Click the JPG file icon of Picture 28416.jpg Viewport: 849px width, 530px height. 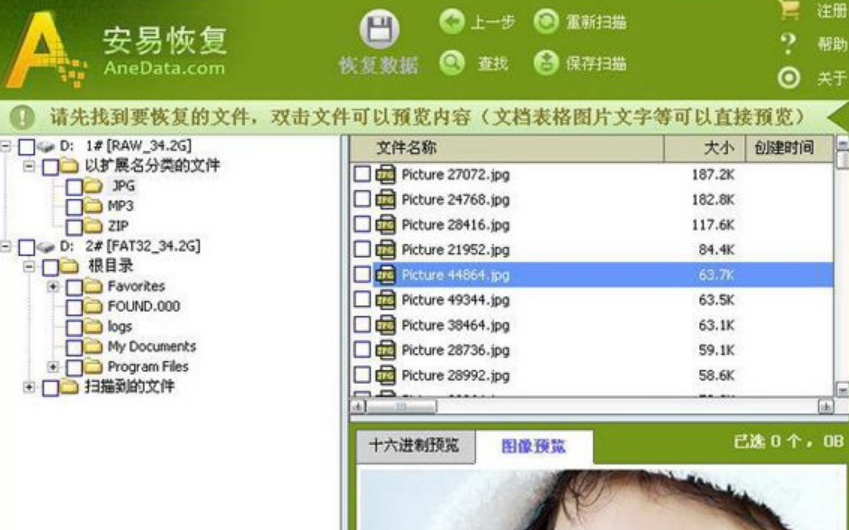386,225
